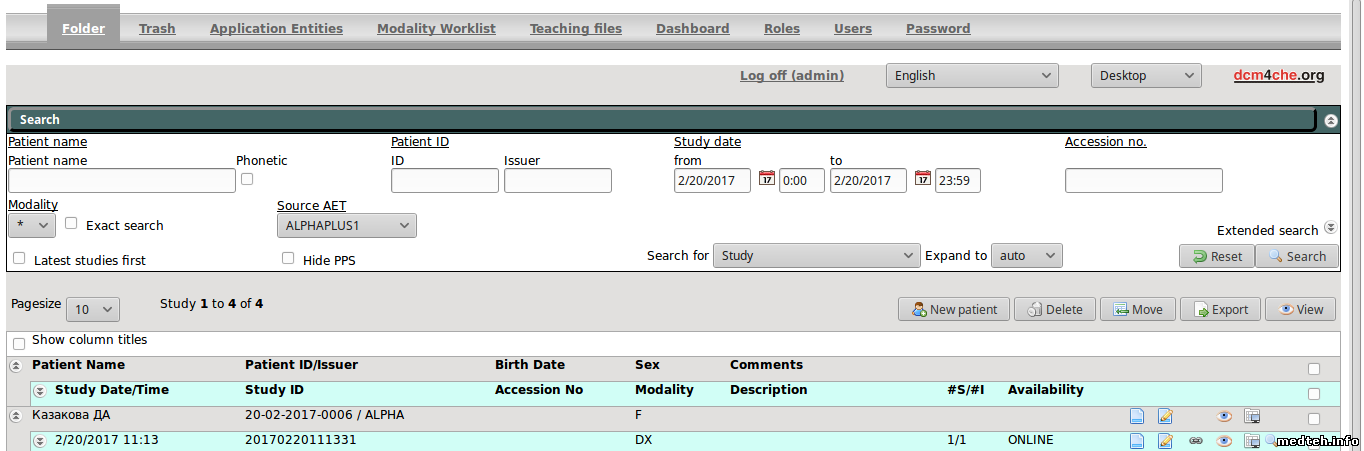Image resolution: width=1364 pixels, height=451 pixels.
Task: Collapse the Казакова ДА patient row
Action: (15, 415)
